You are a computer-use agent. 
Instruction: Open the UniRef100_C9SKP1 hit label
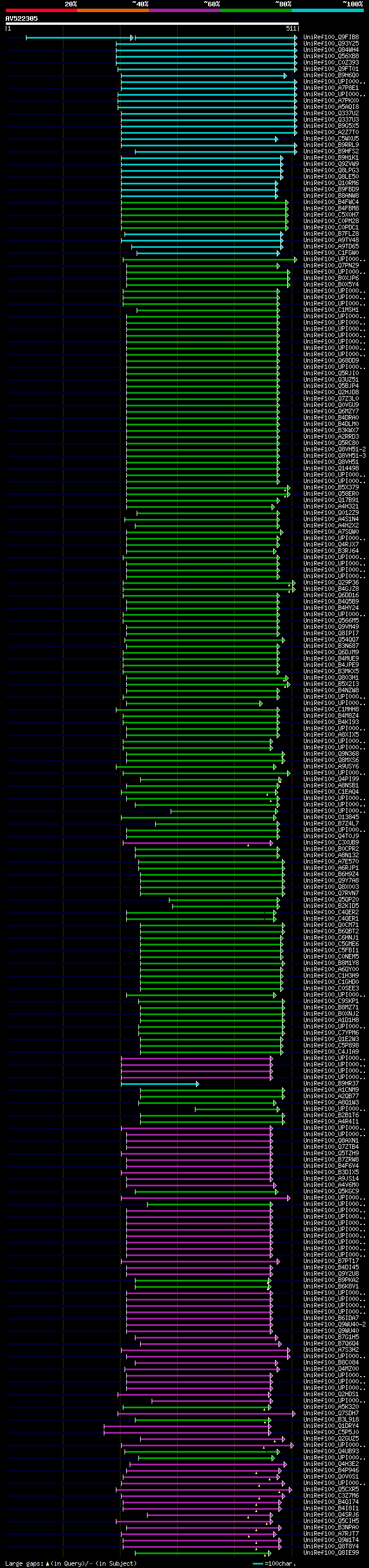coord(332,1001)
